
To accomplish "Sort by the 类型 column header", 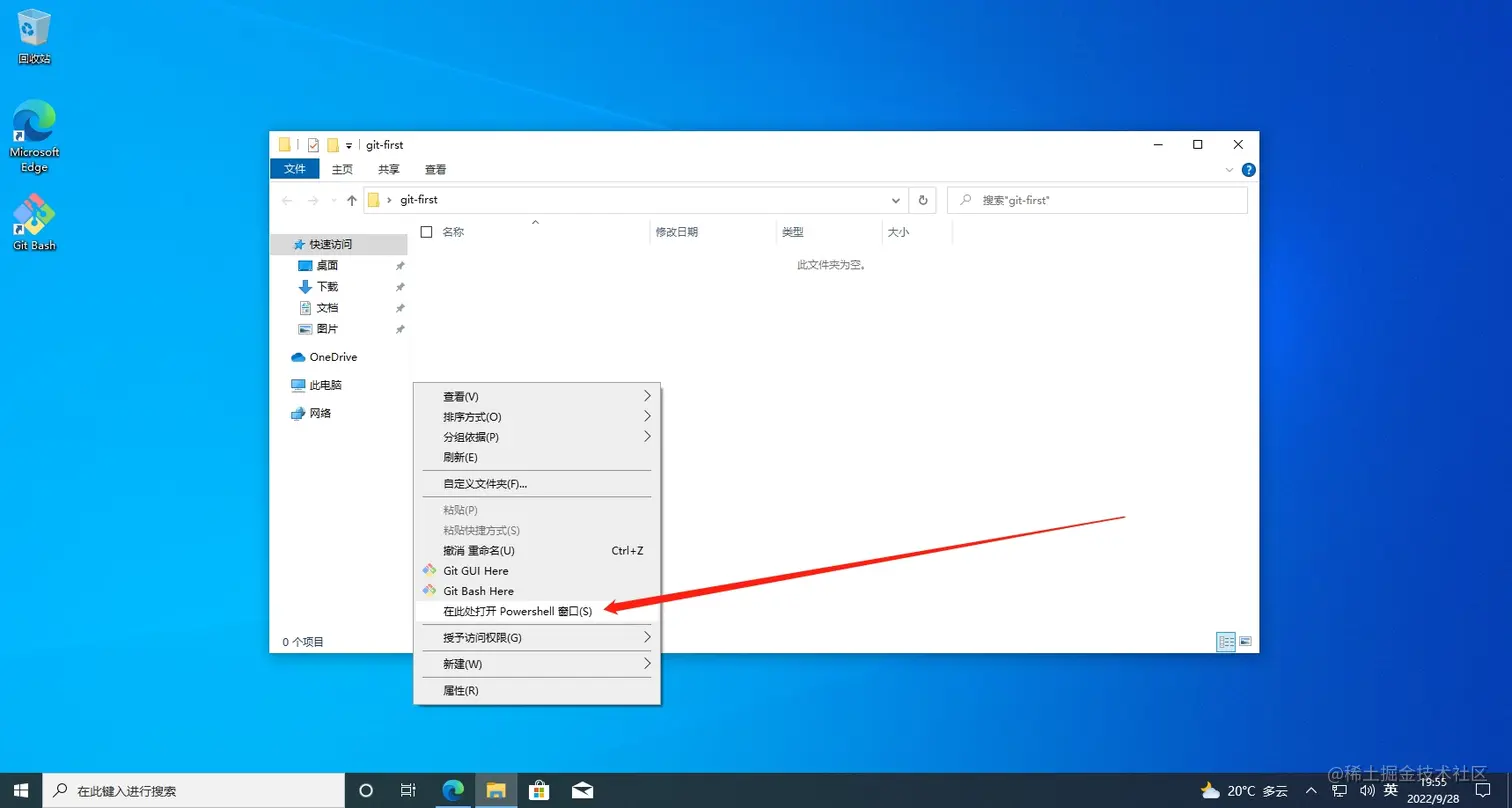I will point(793,232).
